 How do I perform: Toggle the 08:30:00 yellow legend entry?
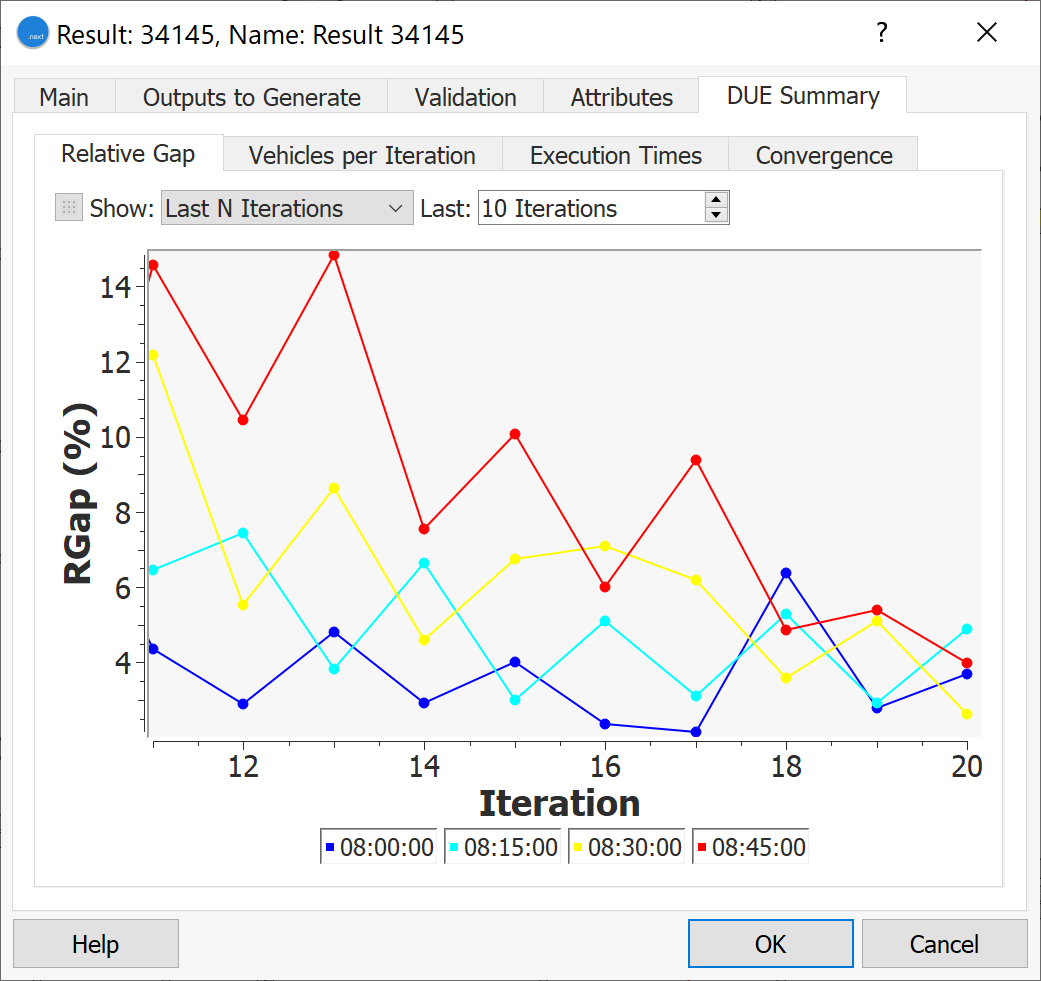pos(628,848)
